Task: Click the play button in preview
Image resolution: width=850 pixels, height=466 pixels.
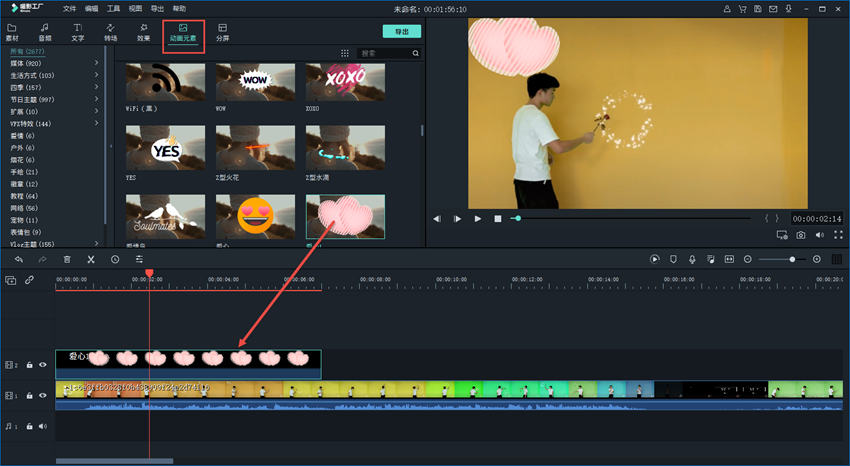Action: 478,218
